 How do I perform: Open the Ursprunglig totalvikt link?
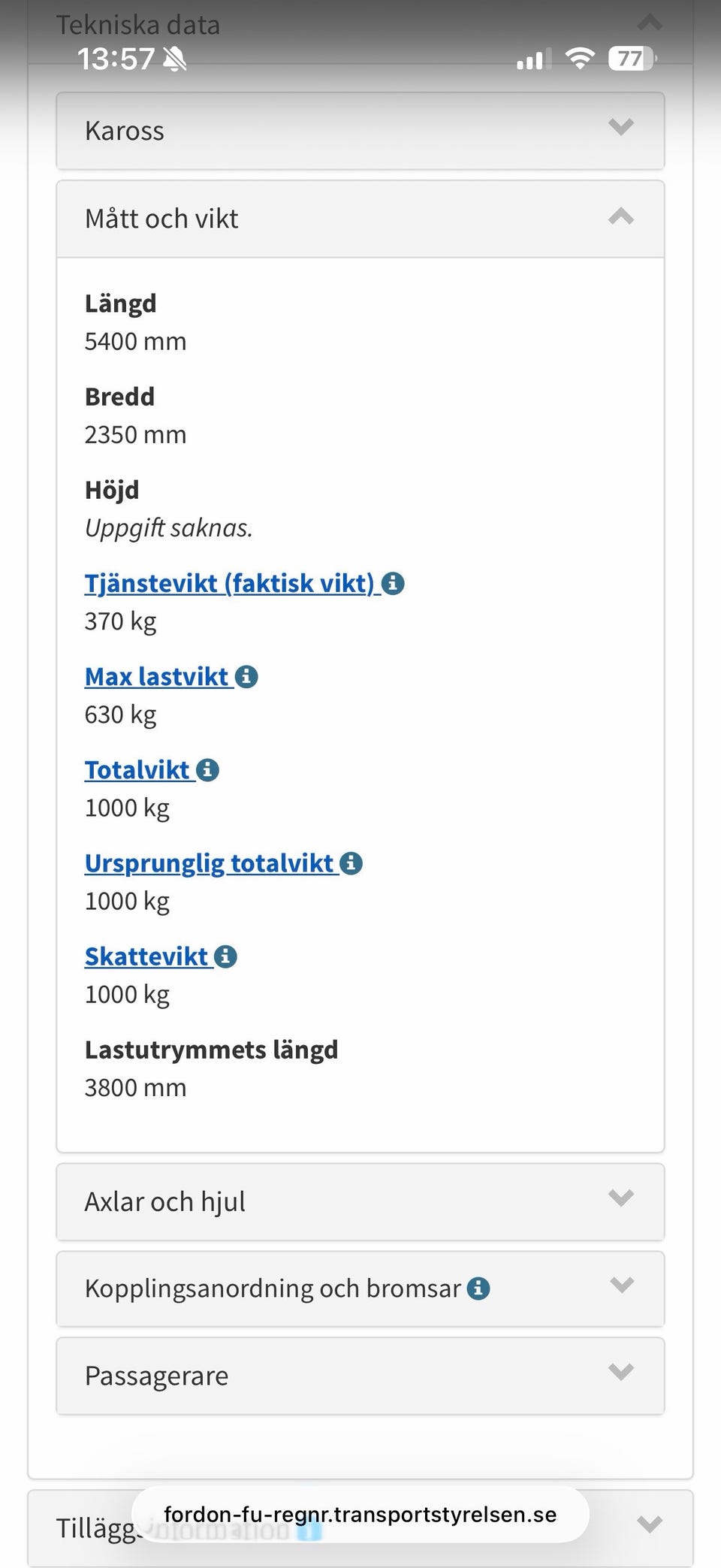coord(209,864)
